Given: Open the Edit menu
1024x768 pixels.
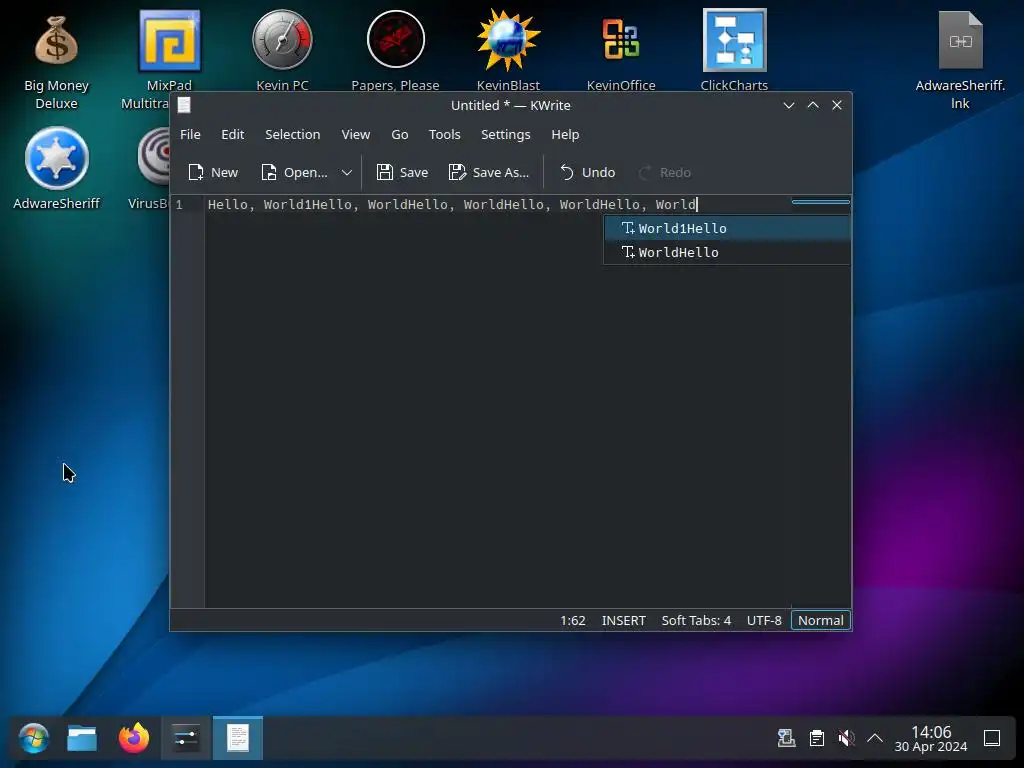Looking at the screenshot, I should (232, 135).
